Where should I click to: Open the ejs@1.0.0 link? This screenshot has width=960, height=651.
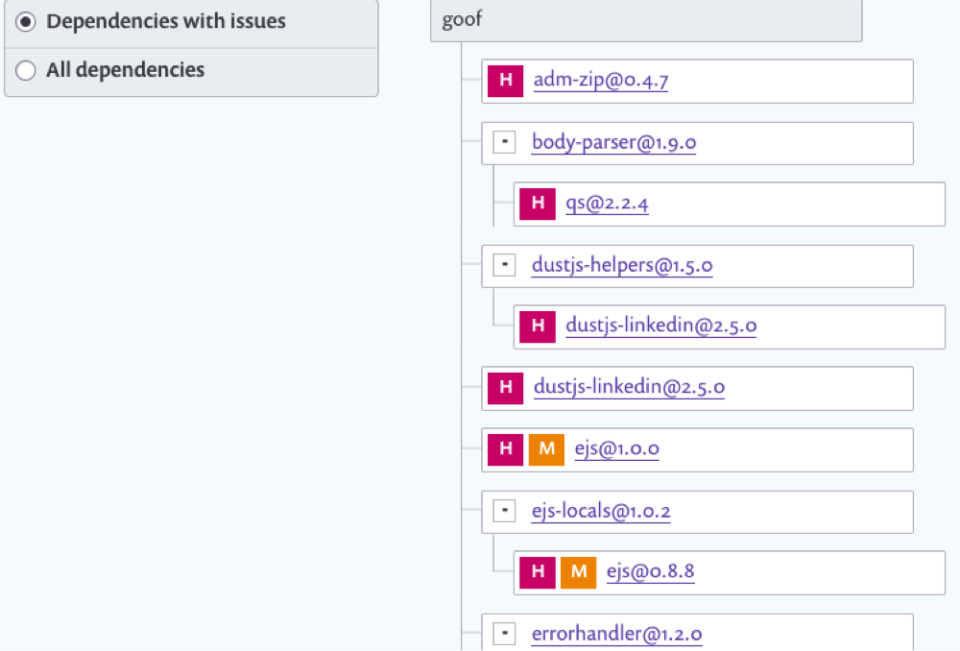point(617,449)
